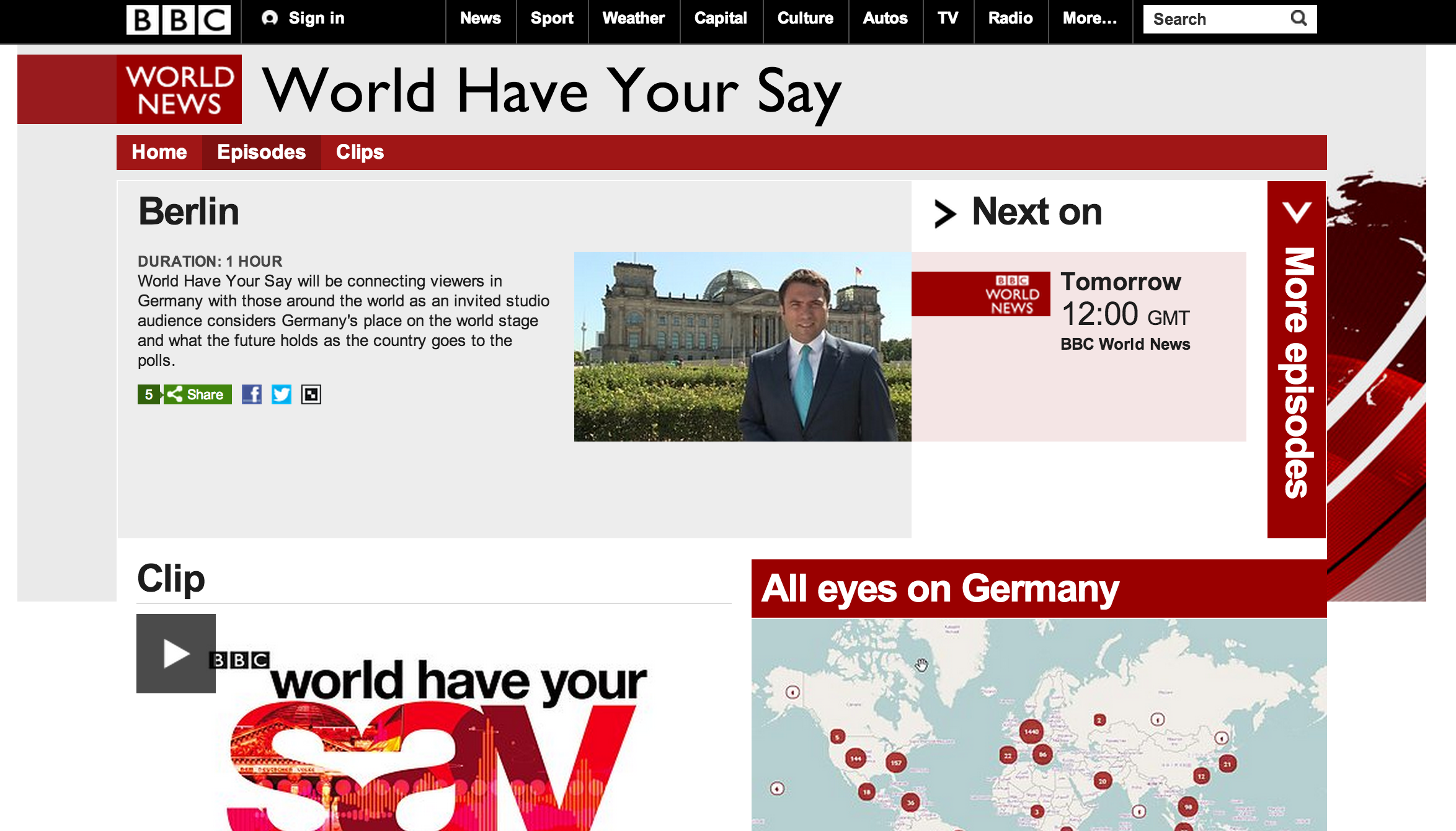This screenshot has height=831, width=1456.
Task: Click the Search input field
Action: point(1215,19)
